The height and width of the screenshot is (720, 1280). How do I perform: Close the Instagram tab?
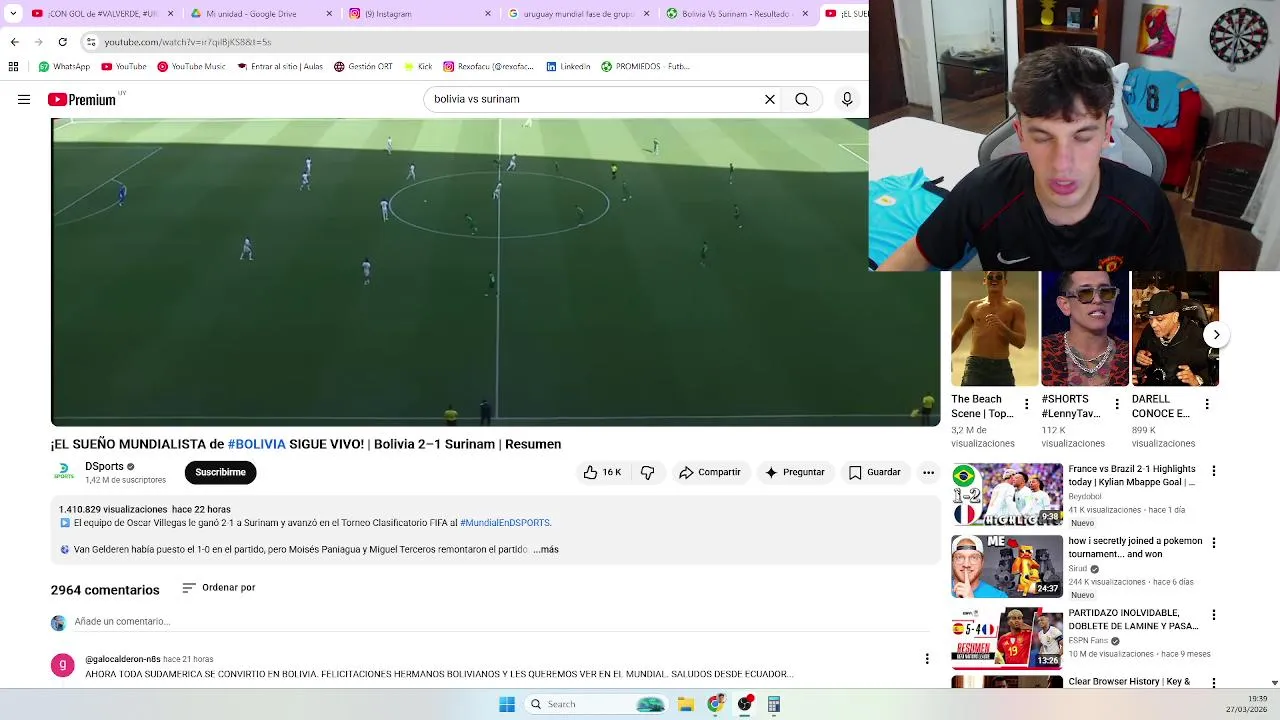pyautogui.click(x=488, y=13)
